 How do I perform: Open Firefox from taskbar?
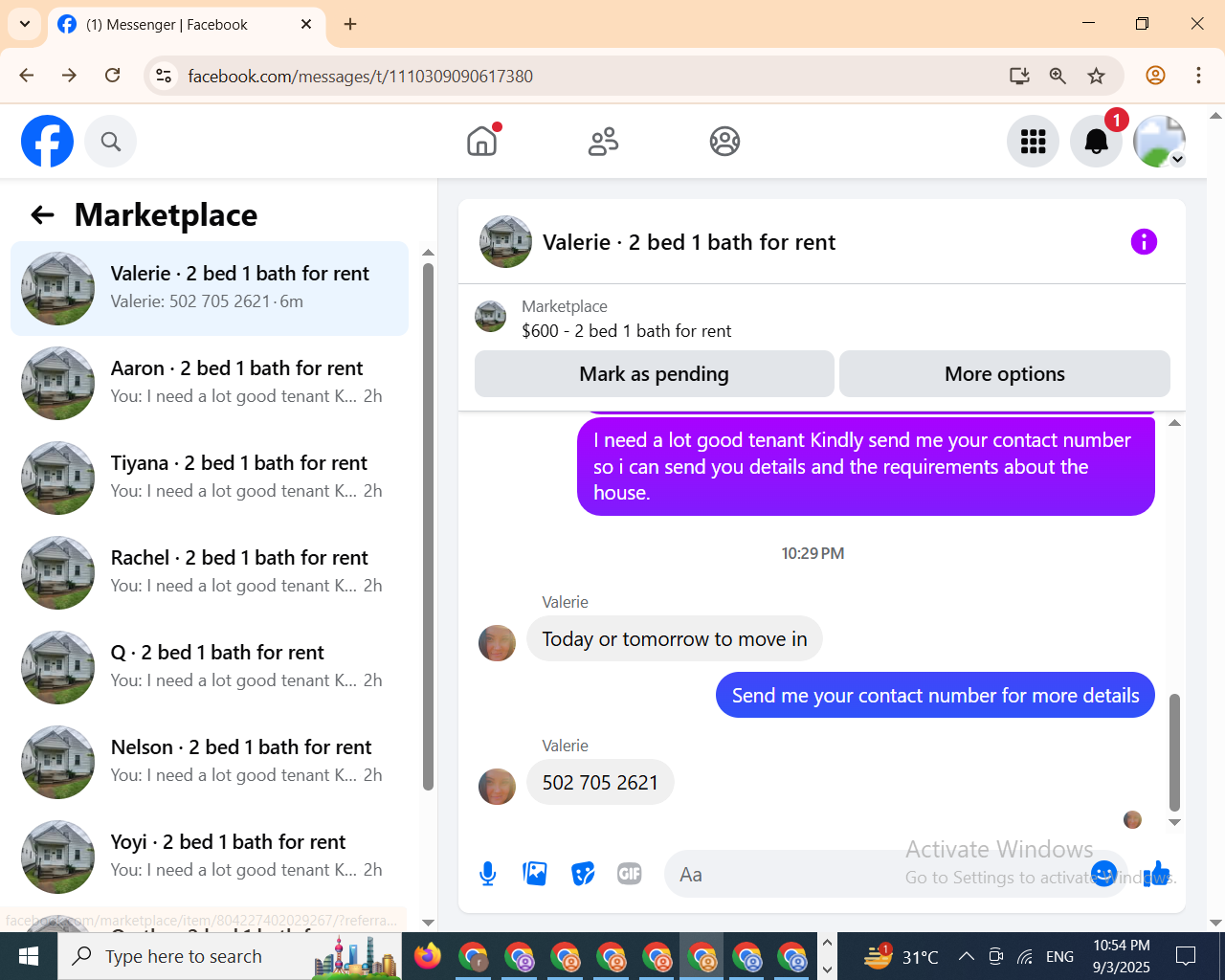click(x=428, y=956)
